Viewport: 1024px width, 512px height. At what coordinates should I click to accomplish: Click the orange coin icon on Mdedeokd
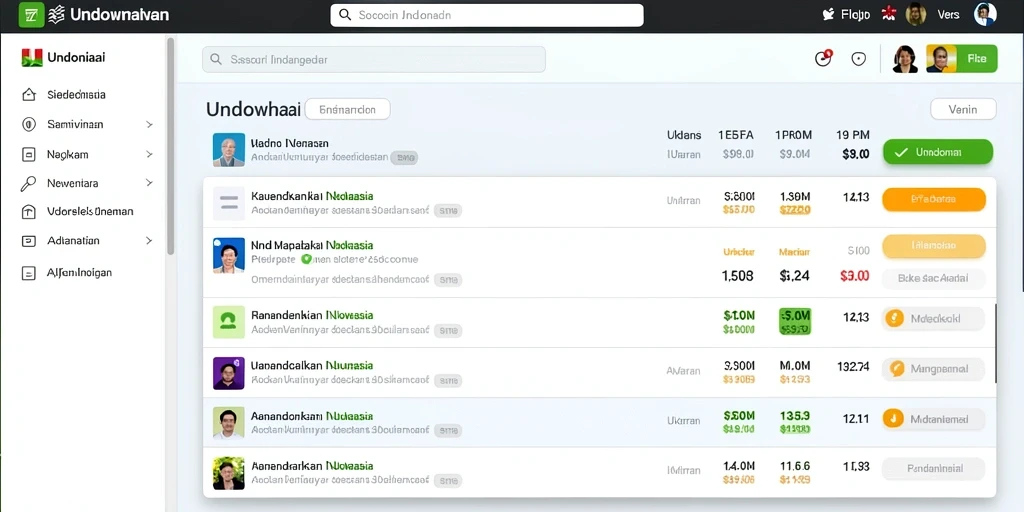893,318
